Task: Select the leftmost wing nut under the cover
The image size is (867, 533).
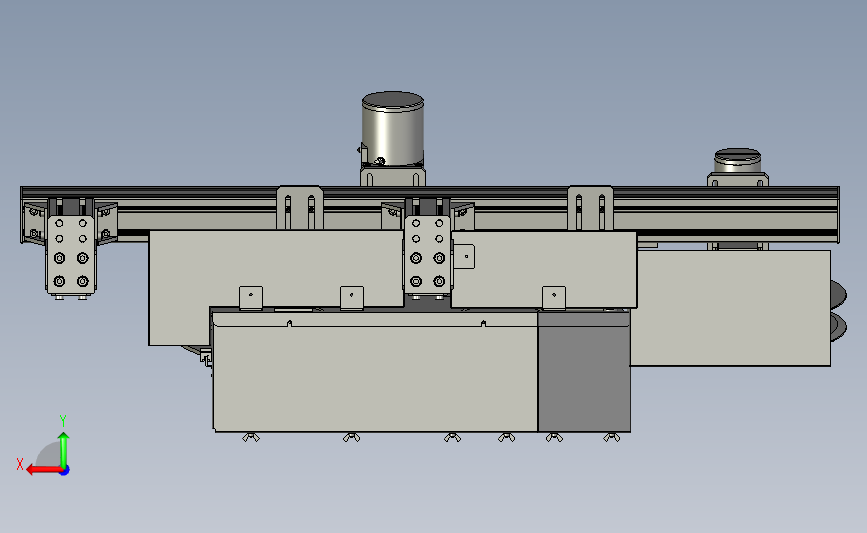Action: (x=251, y=437)
